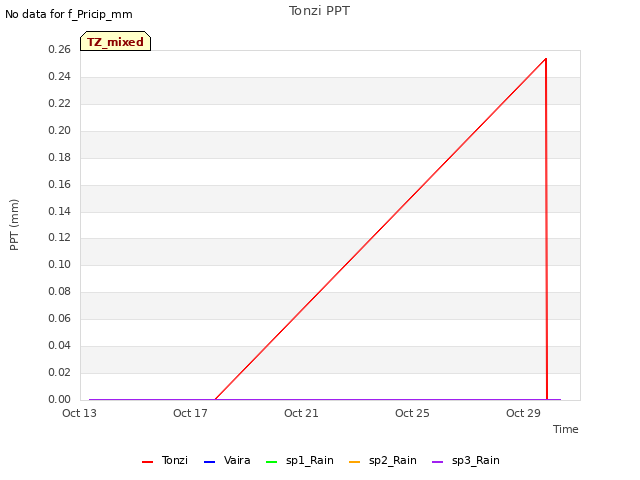Click the 0.16 y-axis tick label
The height and width of the screenshot is (480, 640).
60,184
